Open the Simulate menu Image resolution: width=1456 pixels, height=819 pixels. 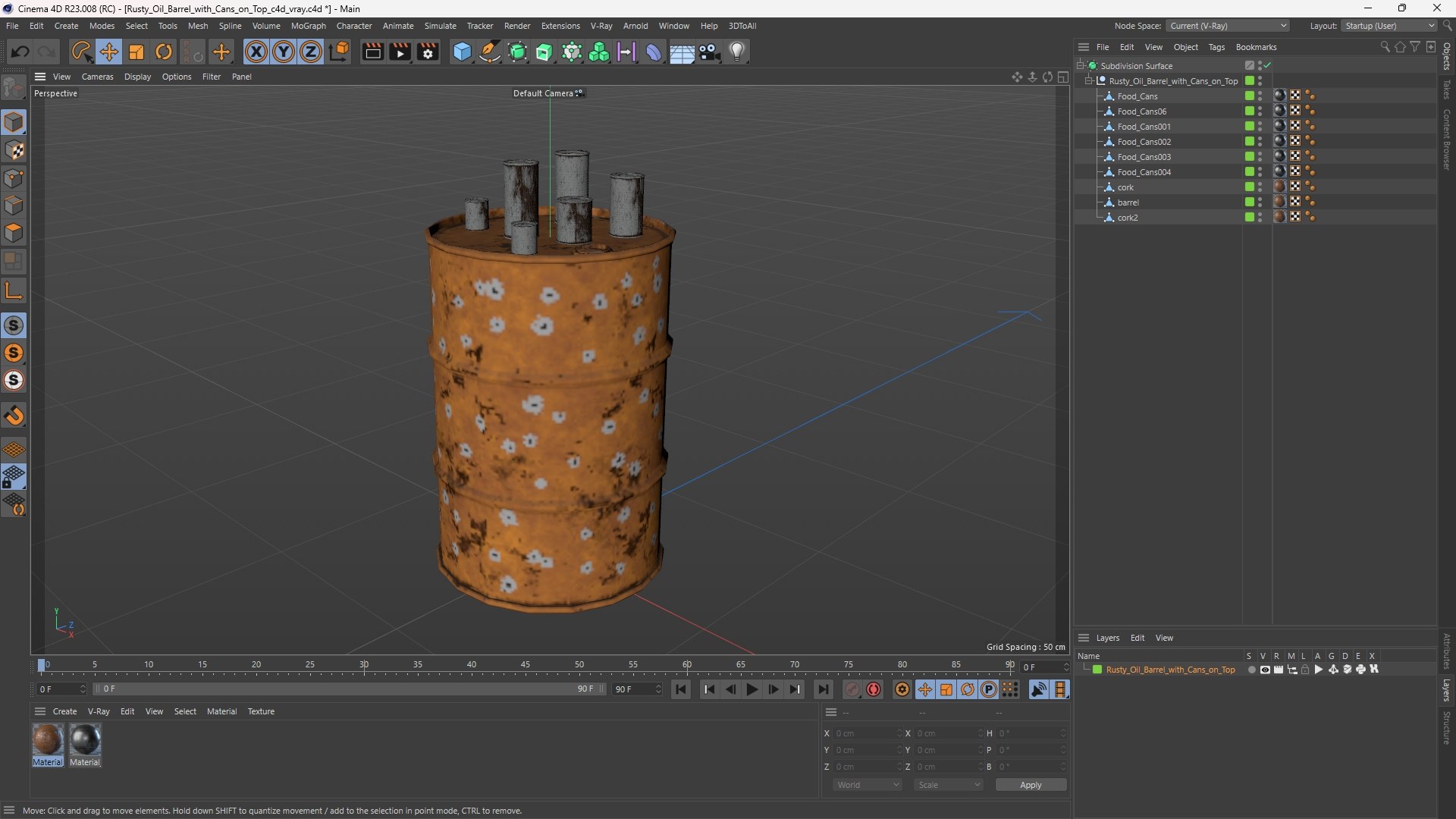click(440, 26)
